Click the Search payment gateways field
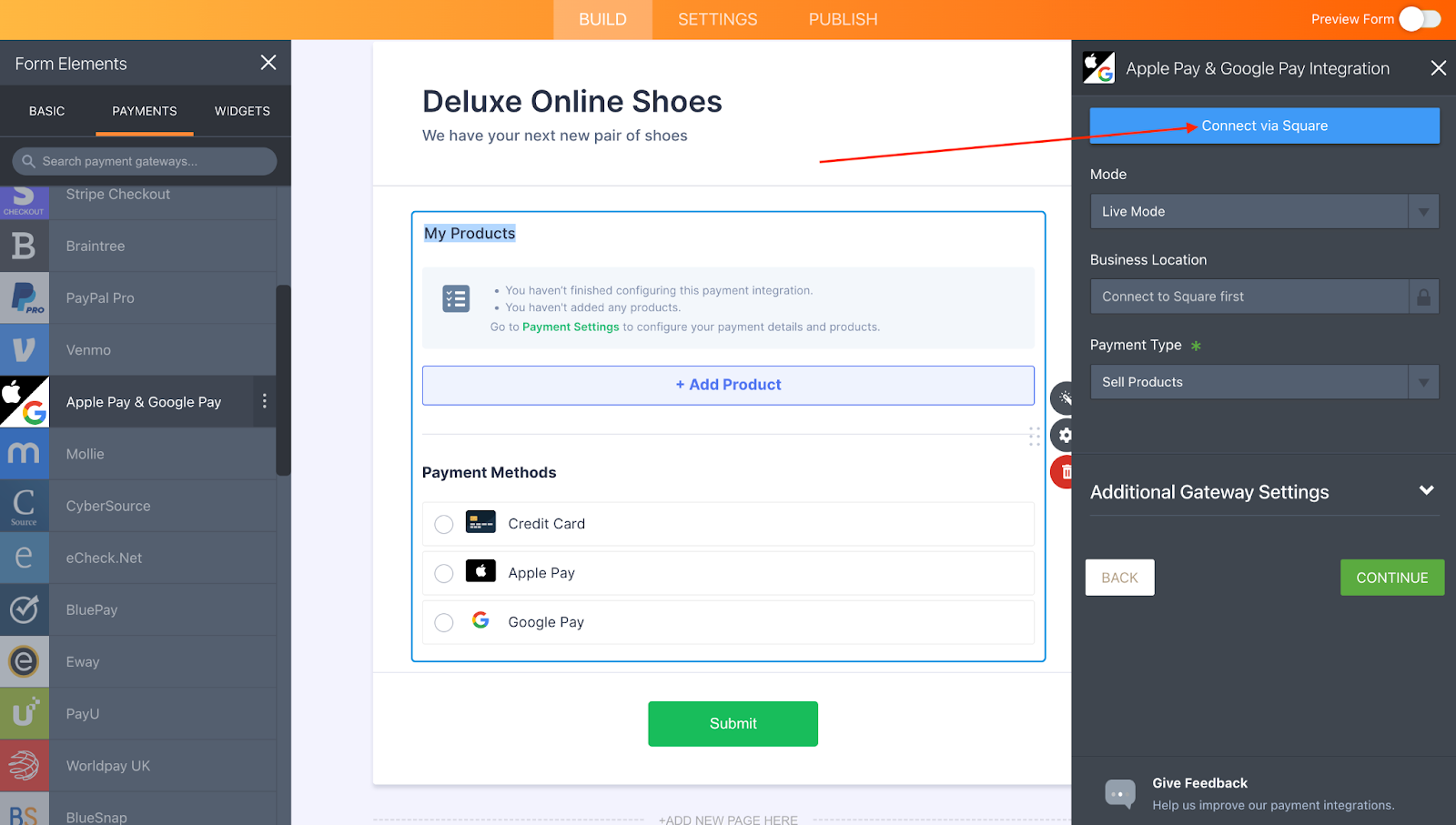The height and width of the screenshot is (825, 1456). click(145, 161)
